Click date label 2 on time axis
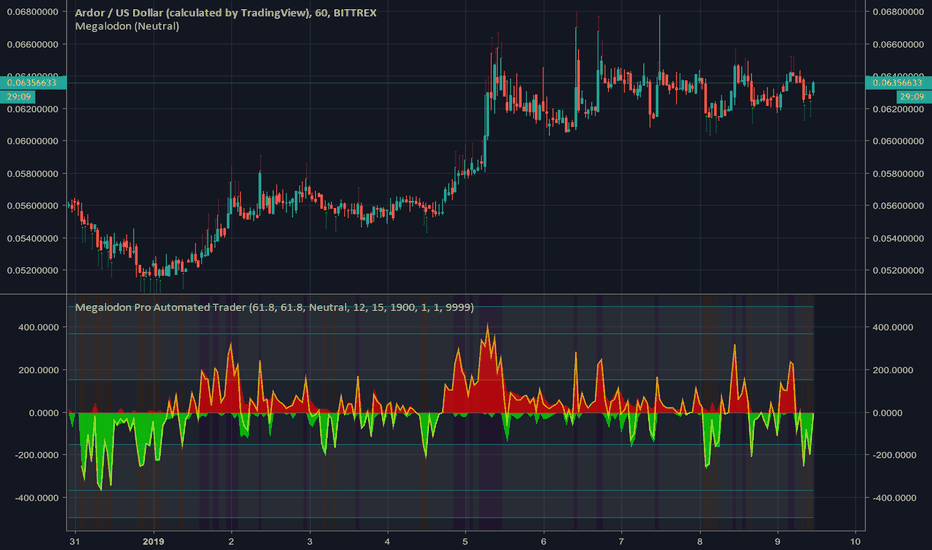Viewport: 932px width, 550px height. point(231,542)
